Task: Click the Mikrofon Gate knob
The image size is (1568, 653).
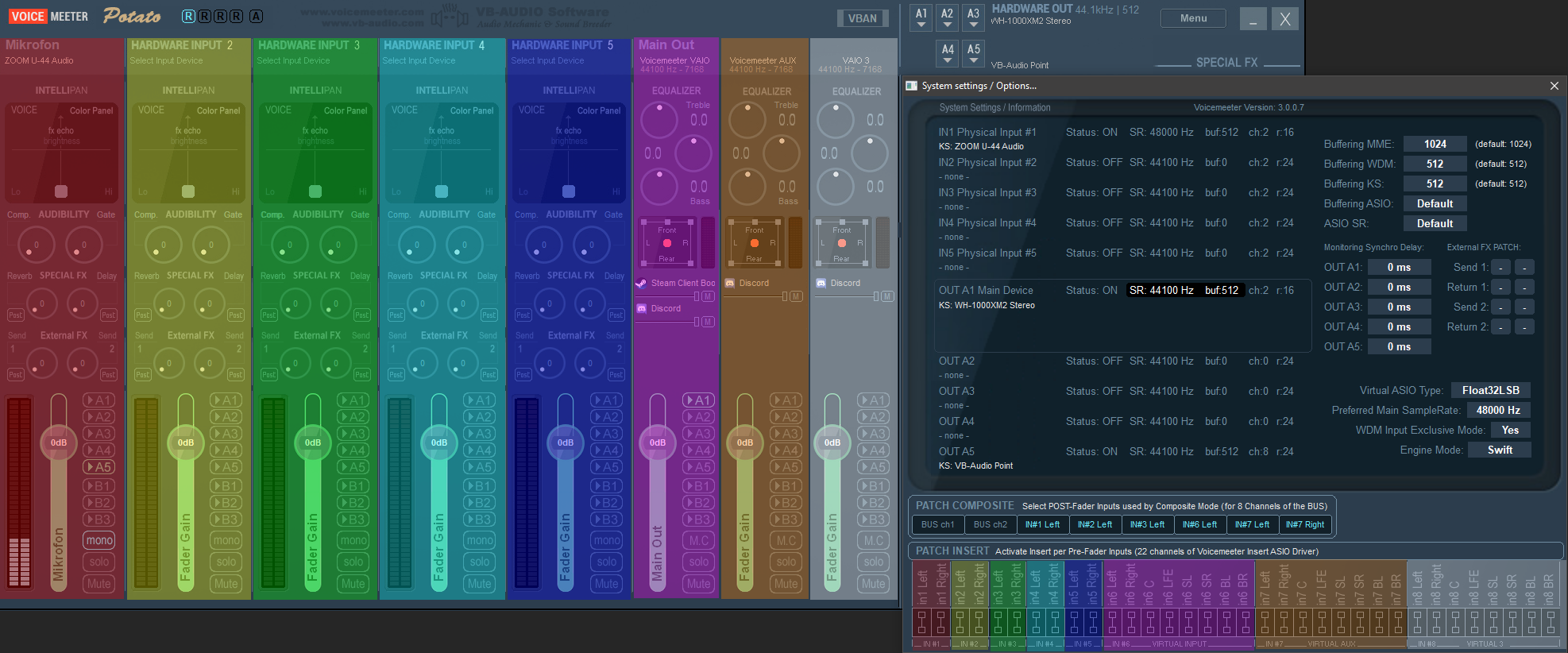Action: tap(84, 244)
